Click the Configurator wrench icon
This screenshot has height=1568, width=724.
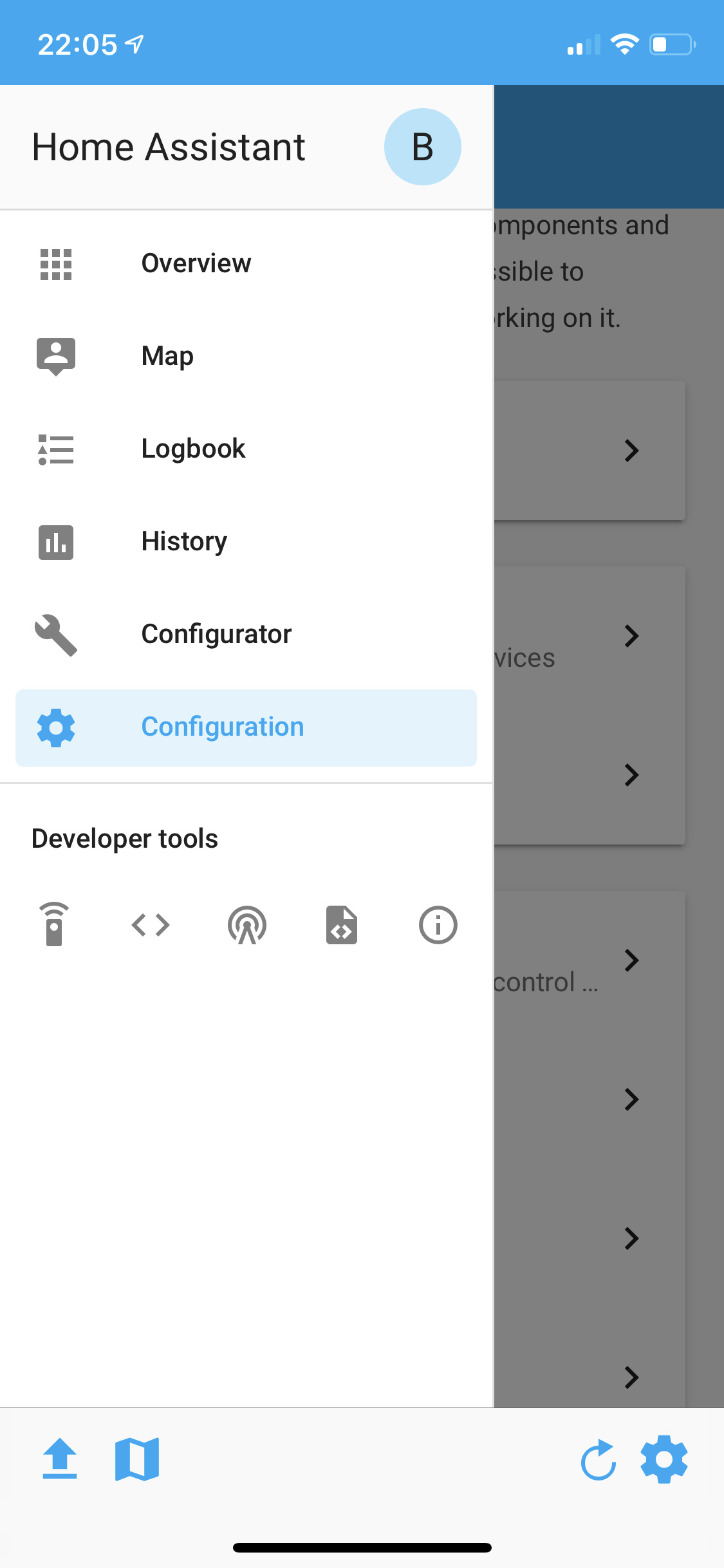click(56, 635)
